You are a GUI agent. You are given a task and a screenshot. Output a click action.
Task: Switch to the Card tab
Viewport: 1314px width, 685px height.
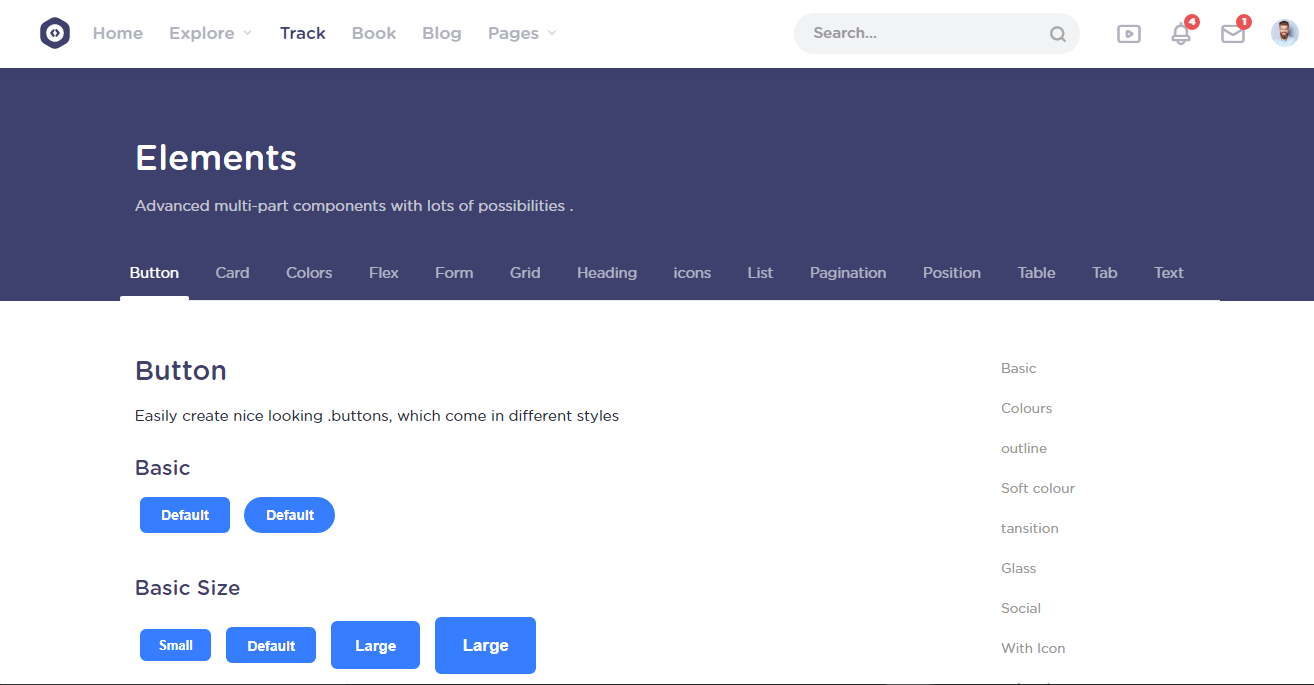click(x=232, y=273)
